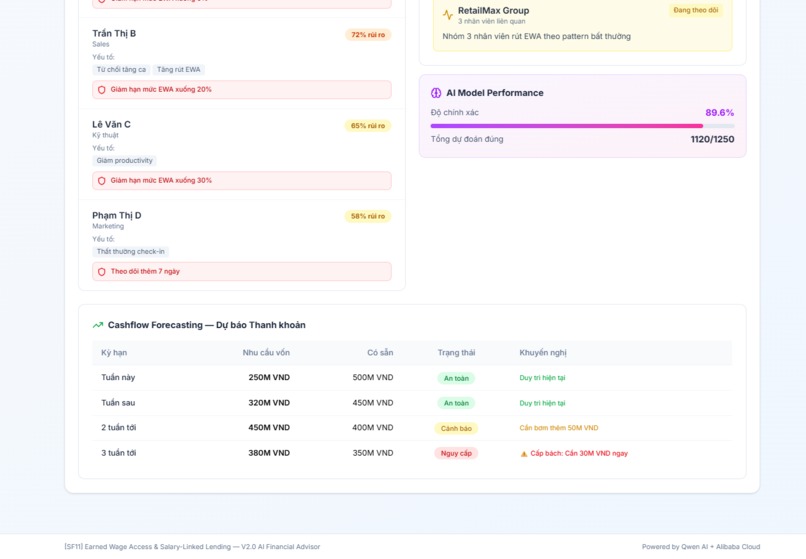The height and width of the screenshot is (559, 806).
Task: Click shield icon beside Theo dõi thêm 7 ngày
Action: [x=102, y=272]
